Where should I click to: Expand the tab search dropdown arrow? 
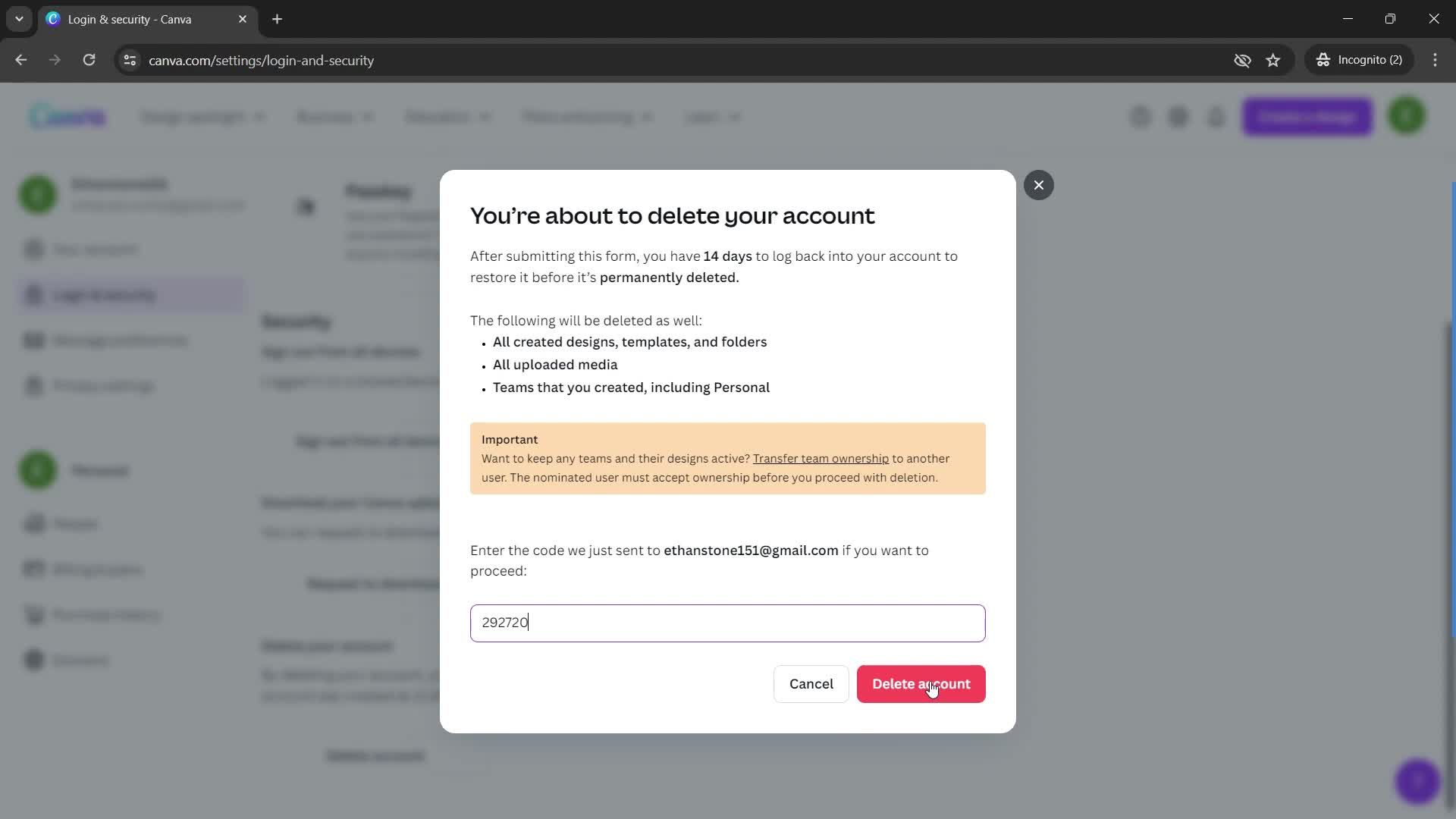[x=19, y=19]
